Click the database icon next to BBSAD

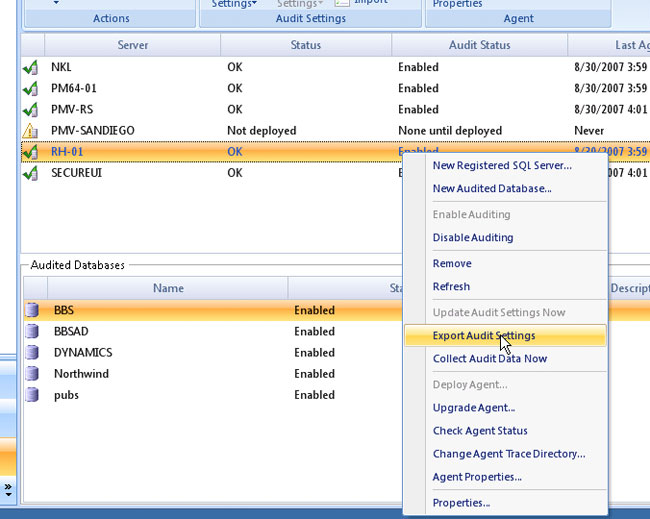coord(32,331)
